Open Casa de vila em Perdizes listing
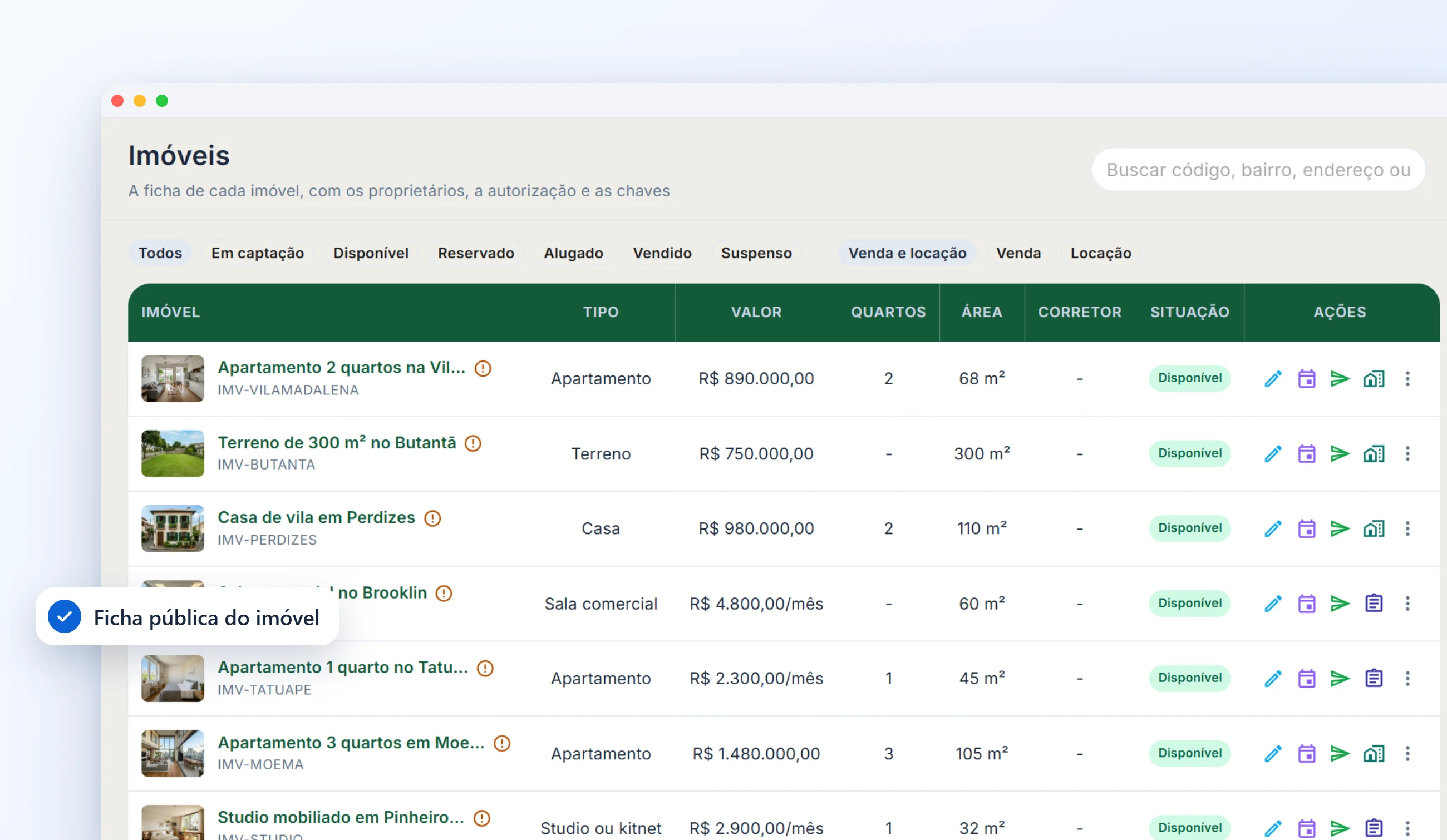 pos(316,517)
